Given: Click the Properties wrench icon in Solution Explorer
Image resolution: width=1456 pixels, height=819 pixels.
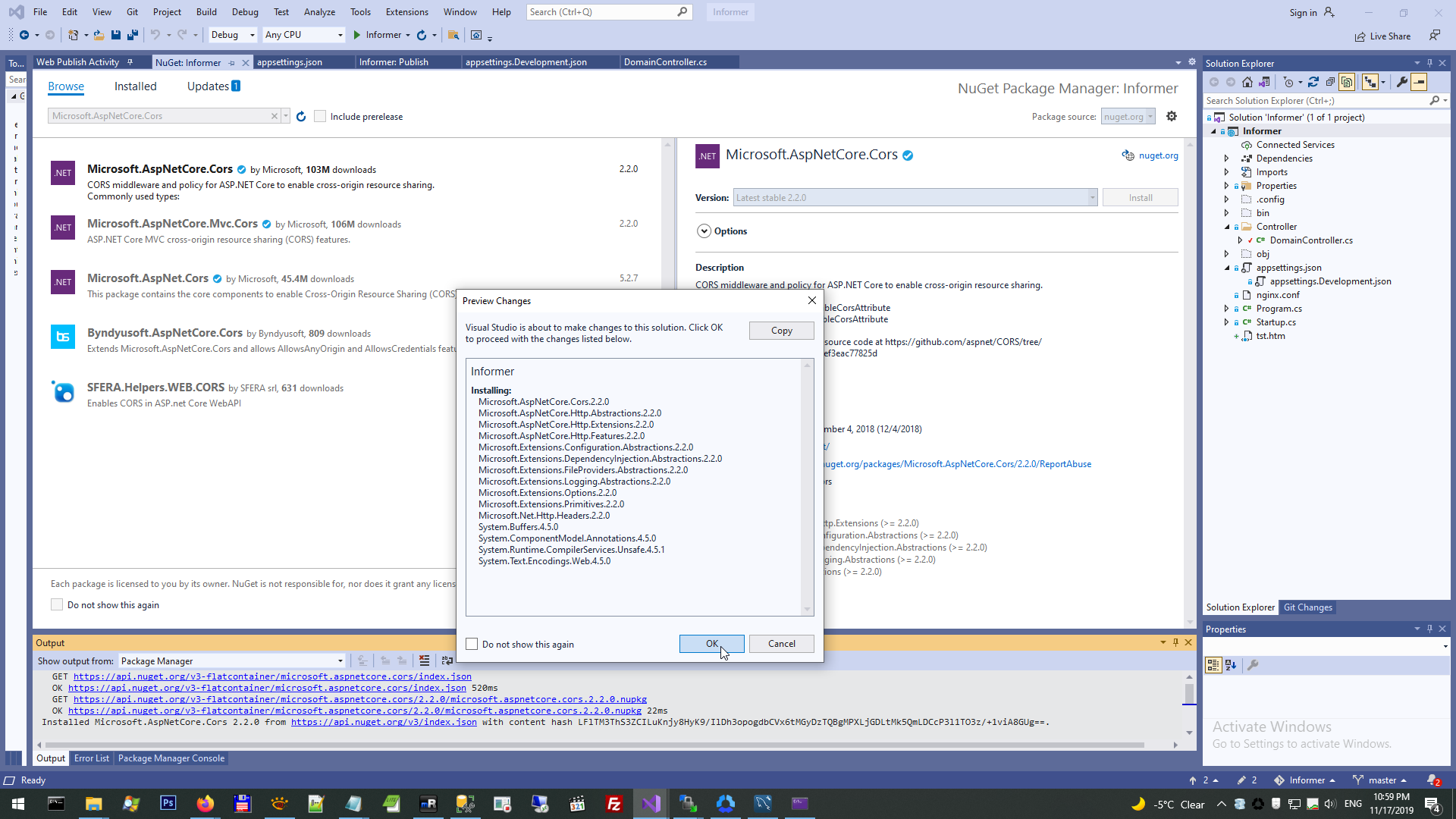Looking at the screenshot, I should [1401, 82].
